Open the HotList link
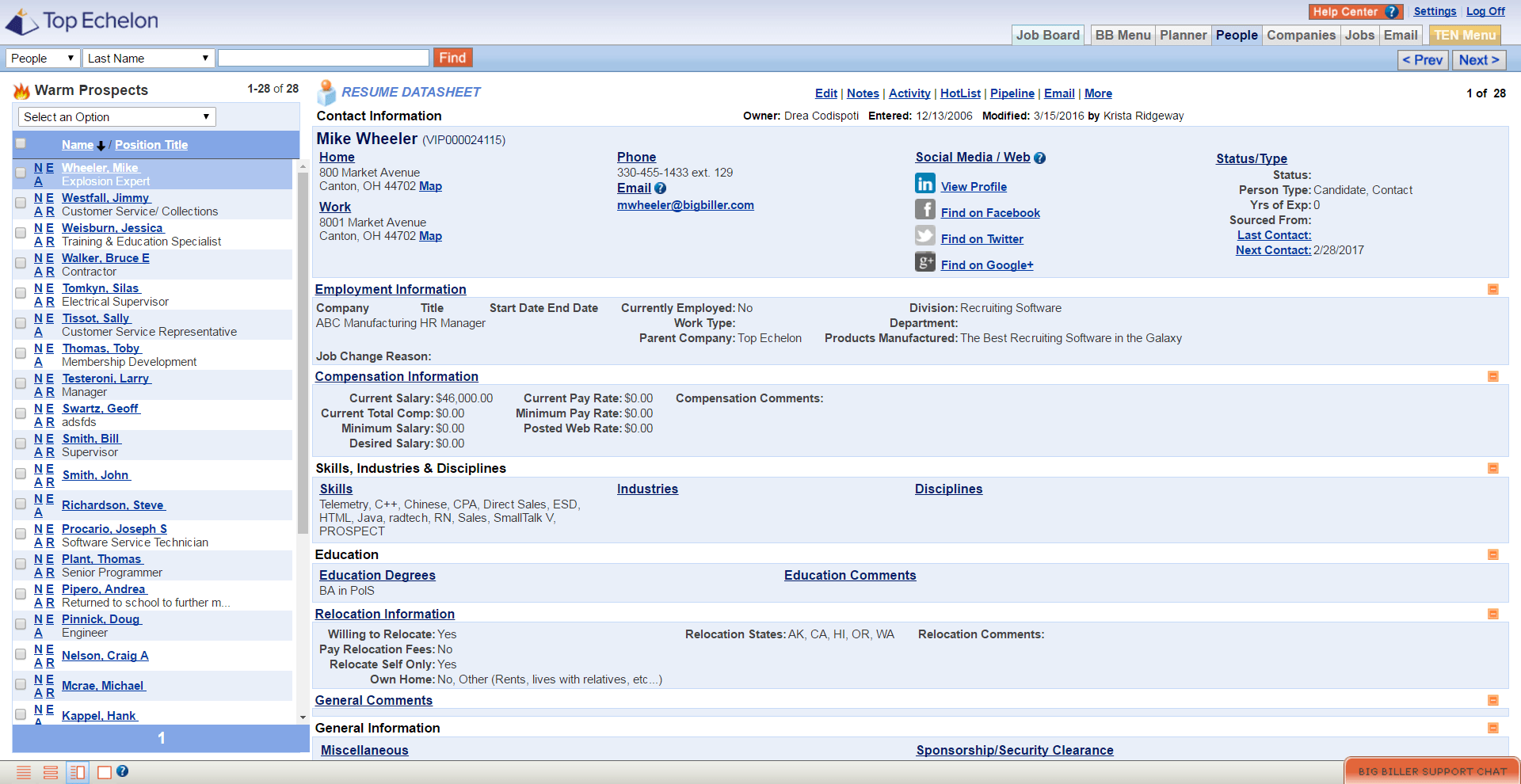This screenshot has height=784, width=1521. [x=960, y=93]
